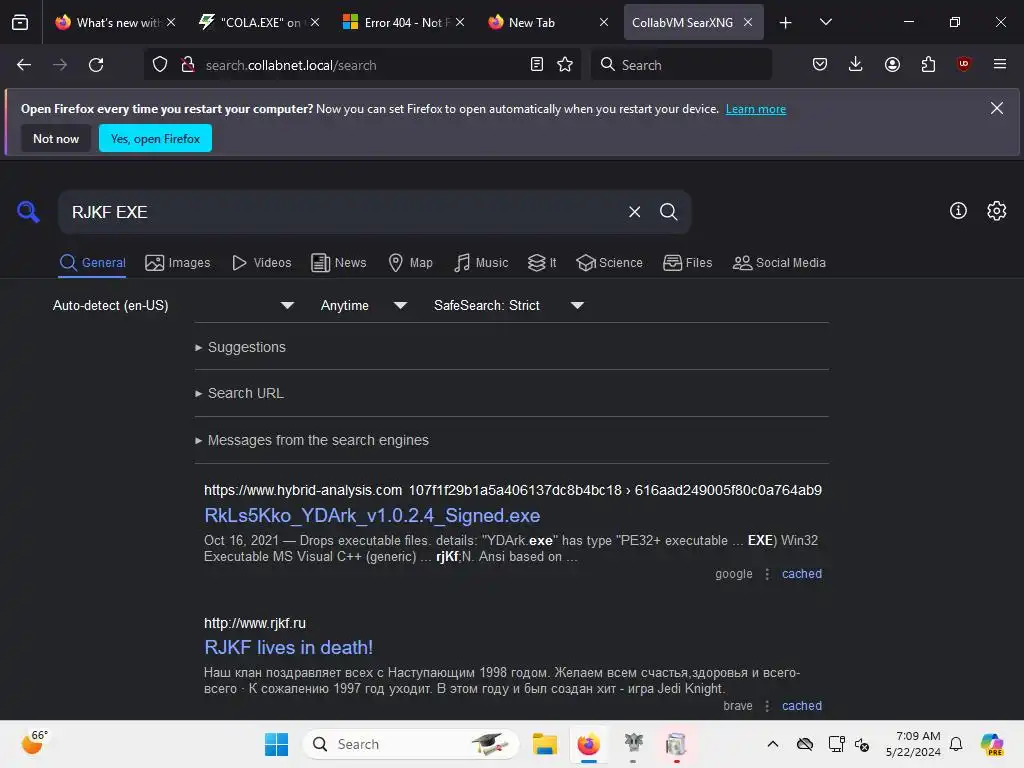Click Yes, open Firefox button
Viewport: 1024px width, 768px height.
[155, 138]
